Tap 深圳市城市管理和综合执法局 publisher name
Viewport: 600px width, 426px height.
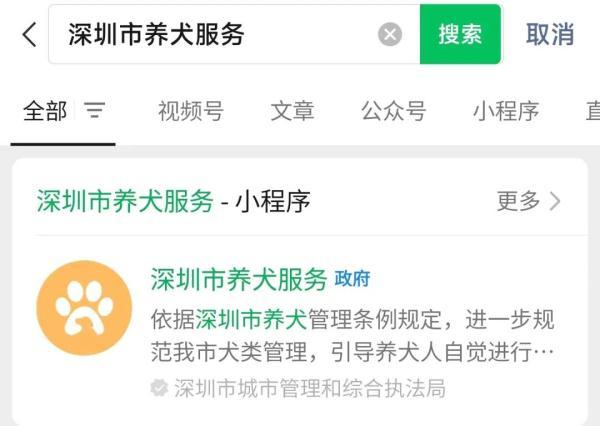click(x=310, y=388)
